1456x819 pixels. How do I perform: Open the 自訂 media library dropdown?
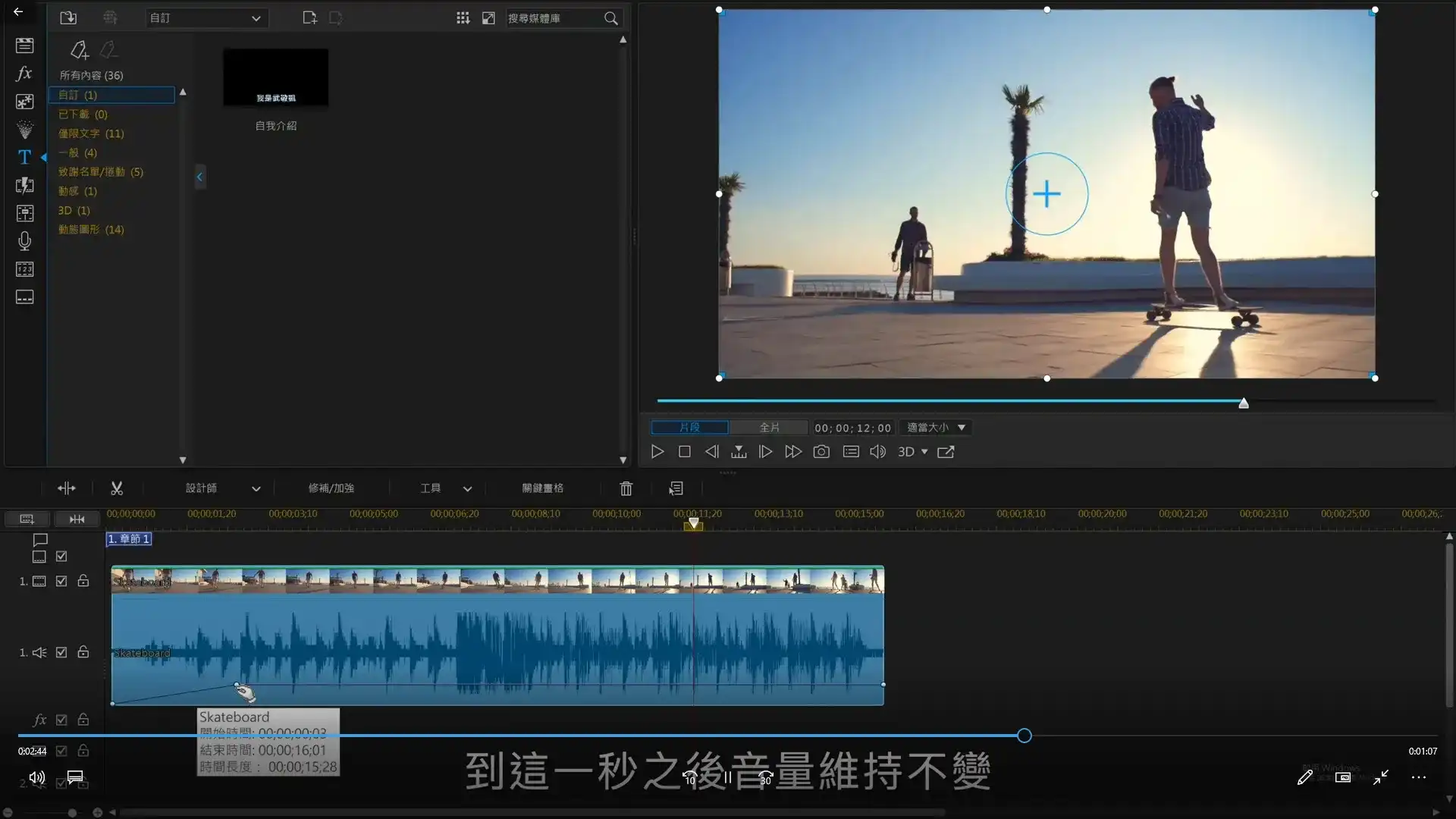pyautogui.click(x=206, y=17)
